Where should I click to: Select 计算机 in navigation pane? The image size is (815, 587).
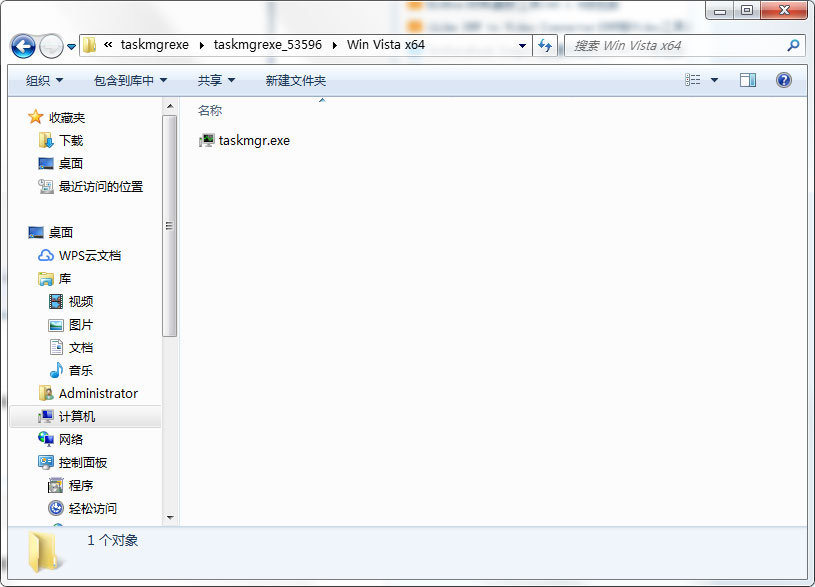coord(77,417)
